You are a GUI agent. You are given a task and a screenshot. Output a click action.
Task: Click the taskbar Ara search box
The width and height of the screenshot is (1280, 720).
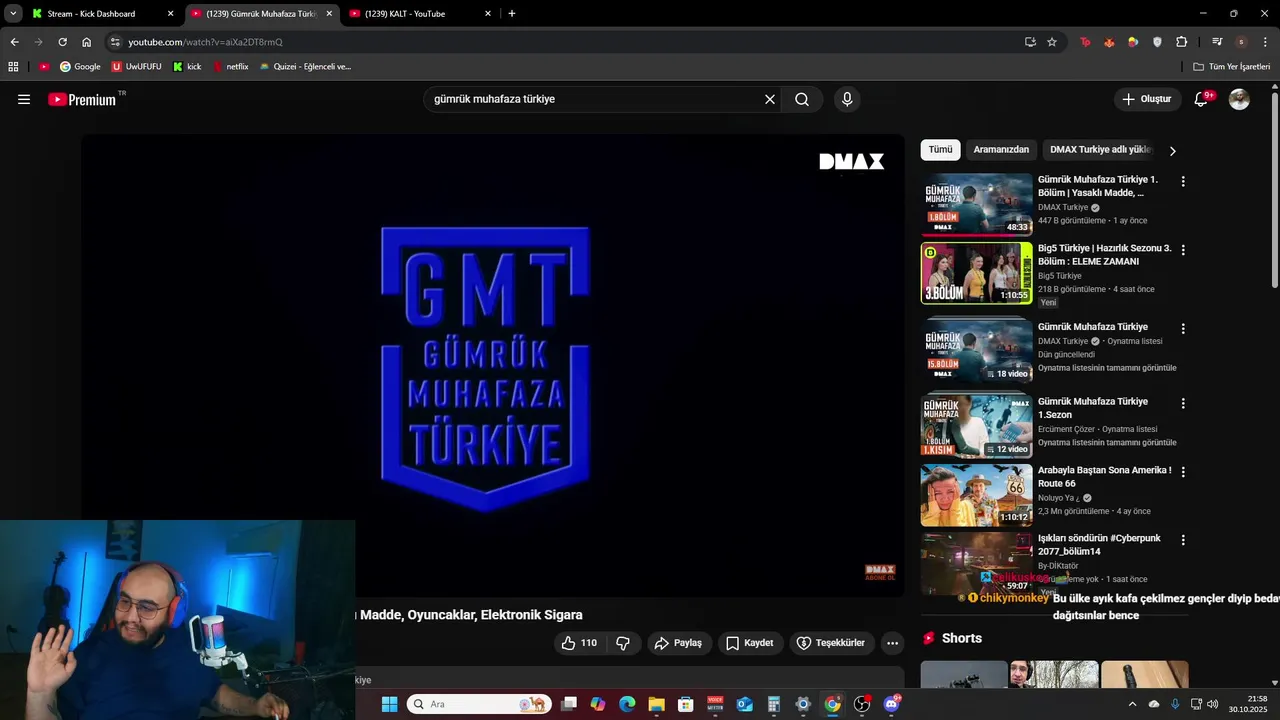click(479, 704)
